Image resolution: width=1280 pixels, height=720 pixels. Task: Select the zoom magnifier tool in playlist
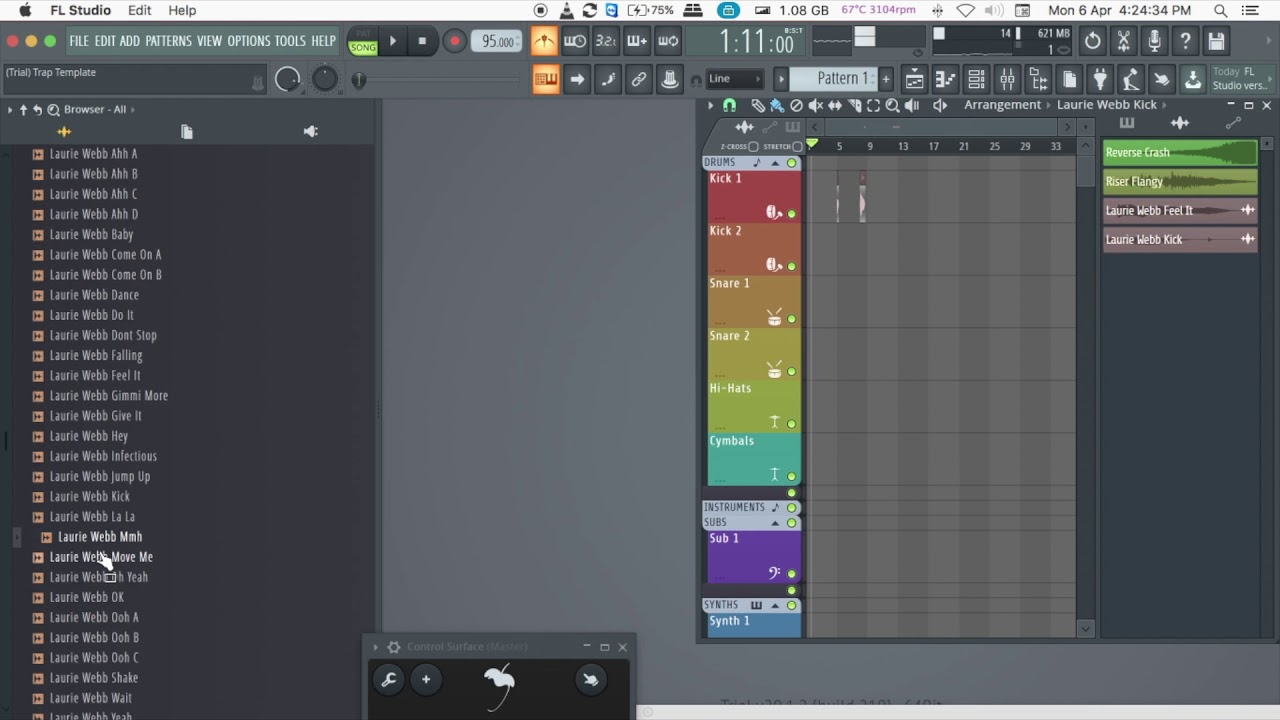[892, 105]
